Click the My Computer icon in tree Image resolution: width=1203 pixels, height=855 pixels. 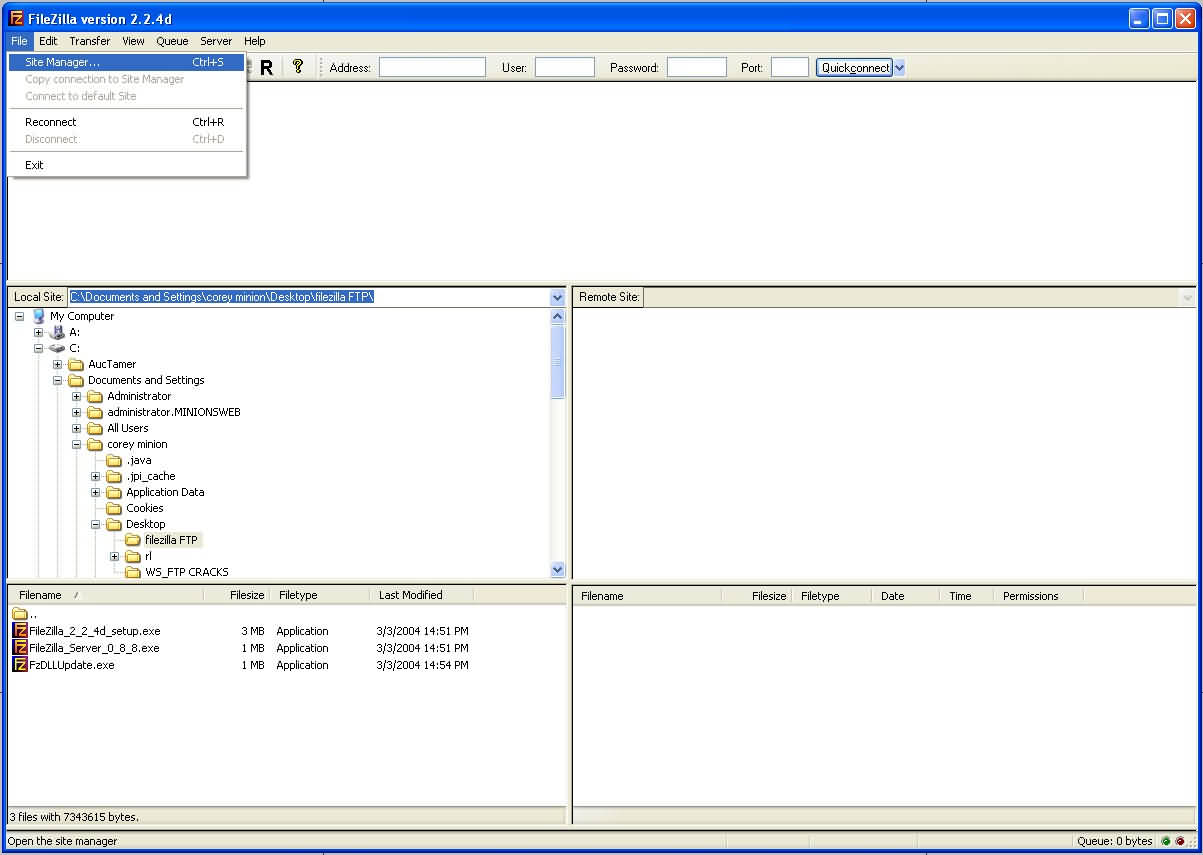coord(39,316)
